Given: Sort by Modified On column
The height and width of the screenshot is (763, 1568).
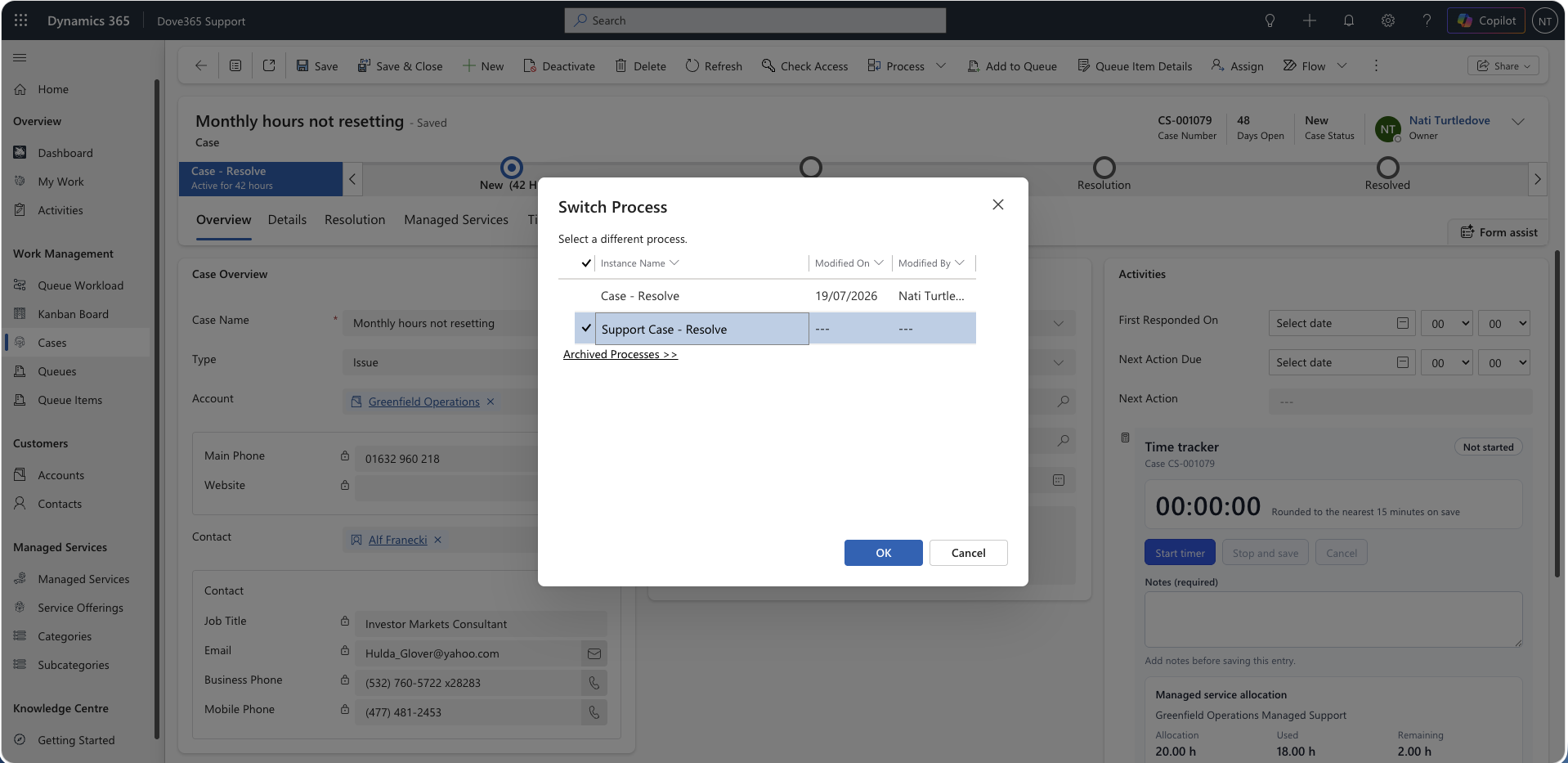Looking at the screenshot, I should click(849, 263).
